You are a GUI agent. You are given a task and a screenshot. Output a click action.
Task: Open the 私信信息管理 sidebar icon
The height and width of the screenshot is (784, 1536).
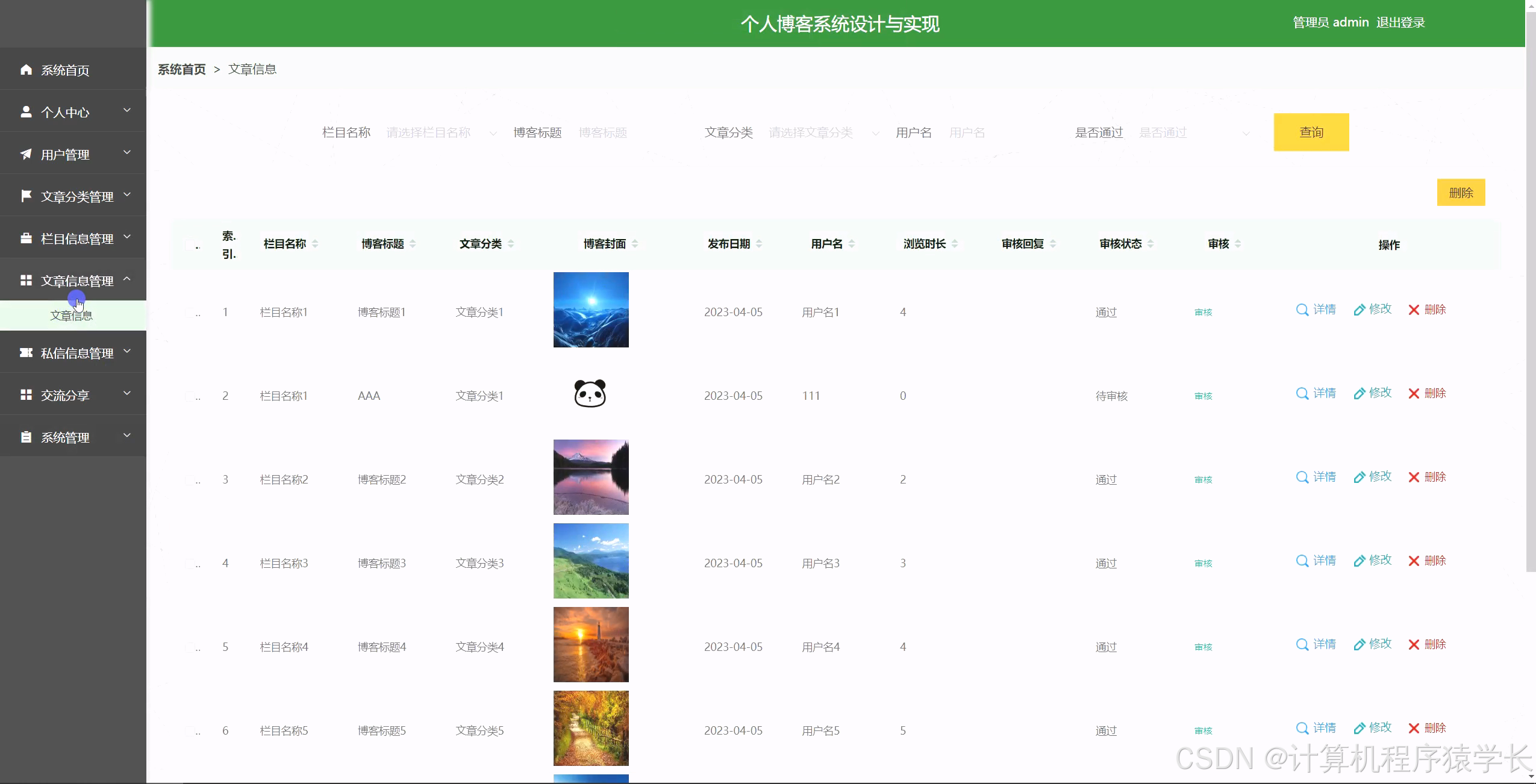coord(27,352)
